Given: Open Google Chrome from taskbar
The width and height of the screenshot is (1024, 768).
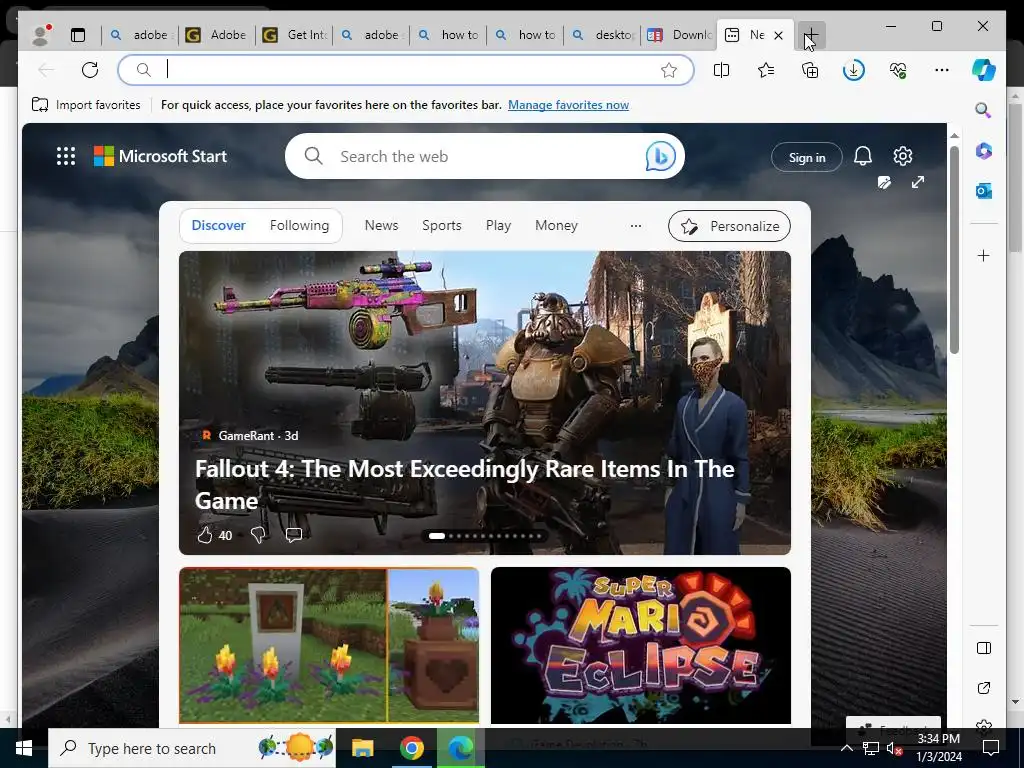Looking at the screenshot, I should coord(411,748).
